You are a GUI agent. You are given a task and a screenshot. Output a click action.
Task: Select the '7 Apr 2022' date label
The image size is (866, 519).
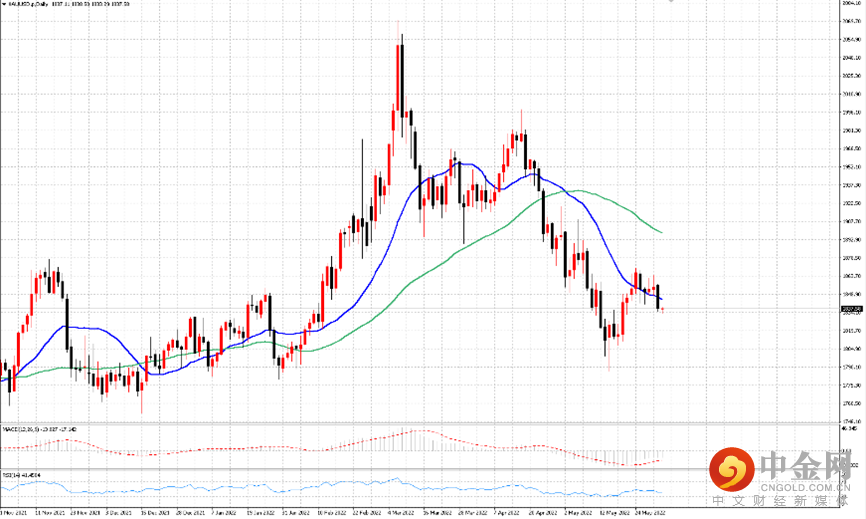click(x=508, y=513)
